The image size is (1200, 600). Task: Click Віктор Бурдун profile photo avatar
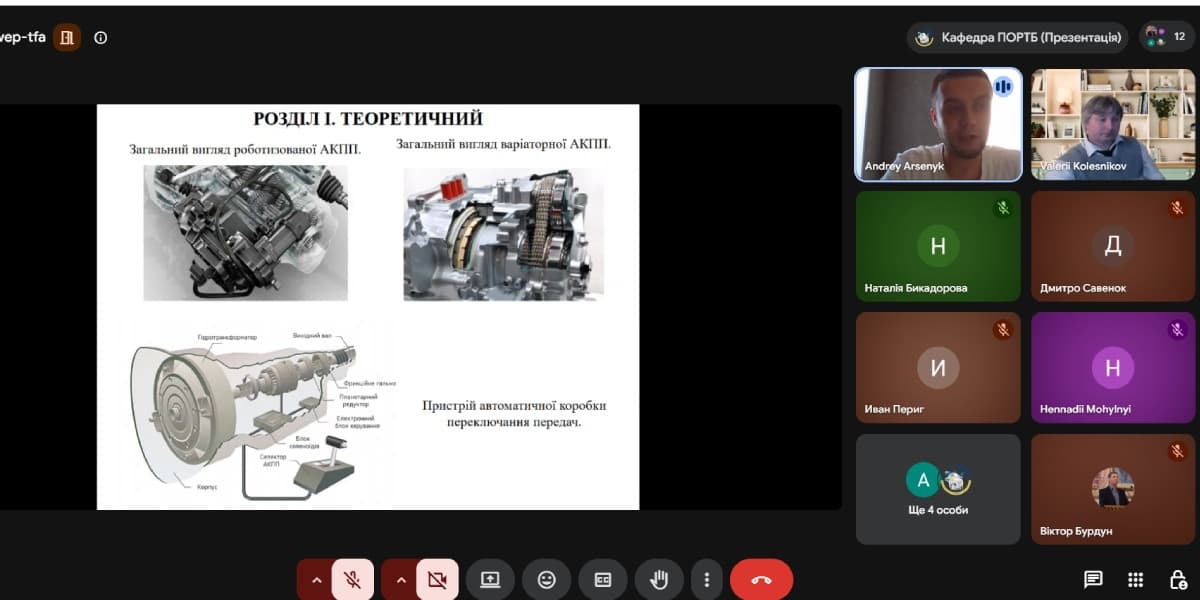point(1112,487)
